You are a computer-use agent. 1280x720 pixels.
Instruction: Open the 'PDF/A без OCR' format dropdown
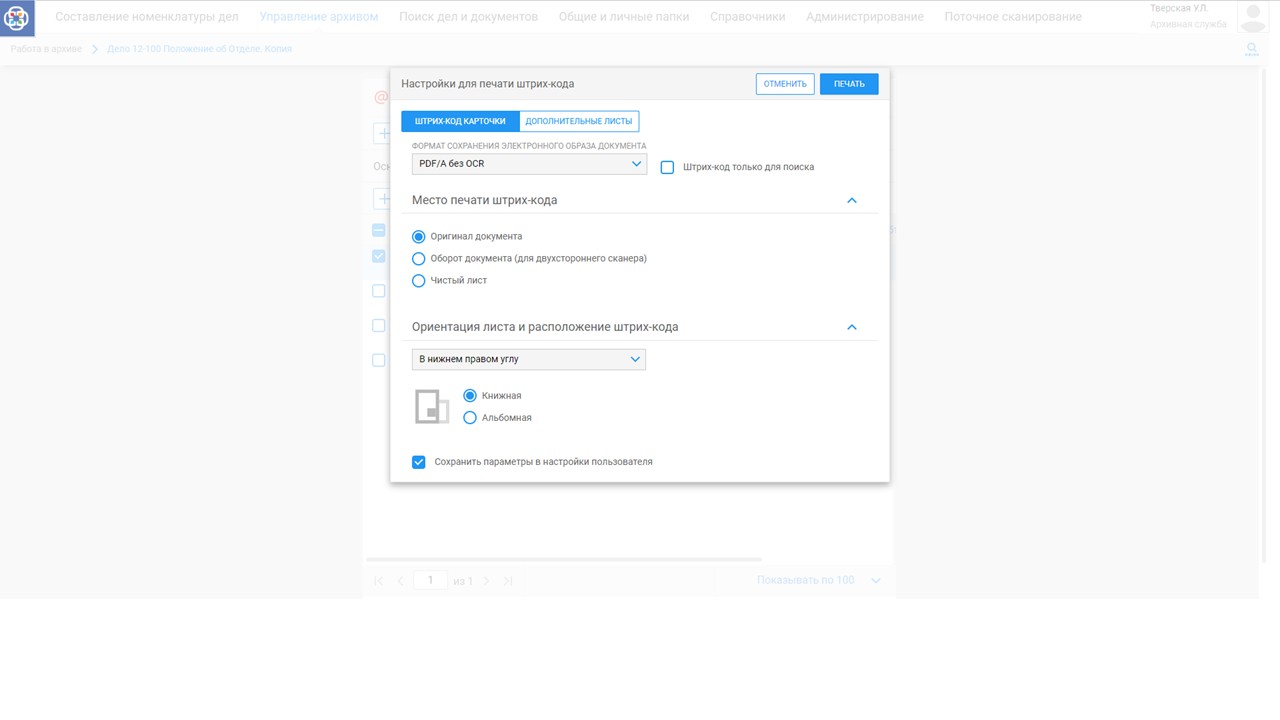pos(529,164)
